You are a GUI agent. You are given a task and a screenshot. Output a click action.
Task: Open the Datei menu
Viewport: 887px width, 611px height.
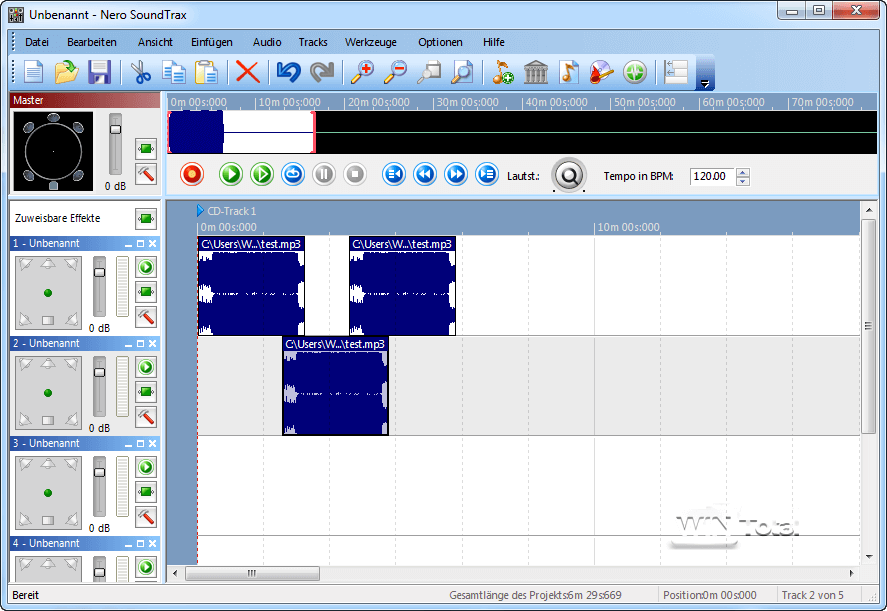click(x=37, y=42)
